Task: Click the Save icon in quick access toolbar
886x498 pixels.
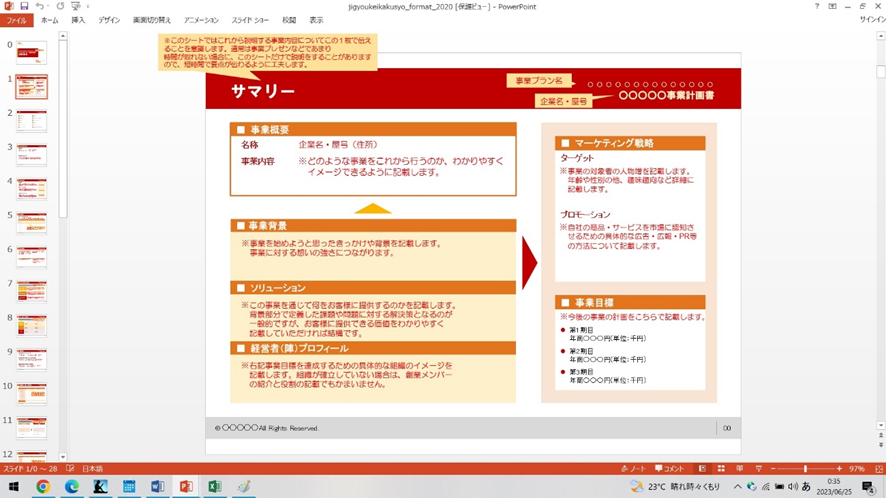Action: 25,6
